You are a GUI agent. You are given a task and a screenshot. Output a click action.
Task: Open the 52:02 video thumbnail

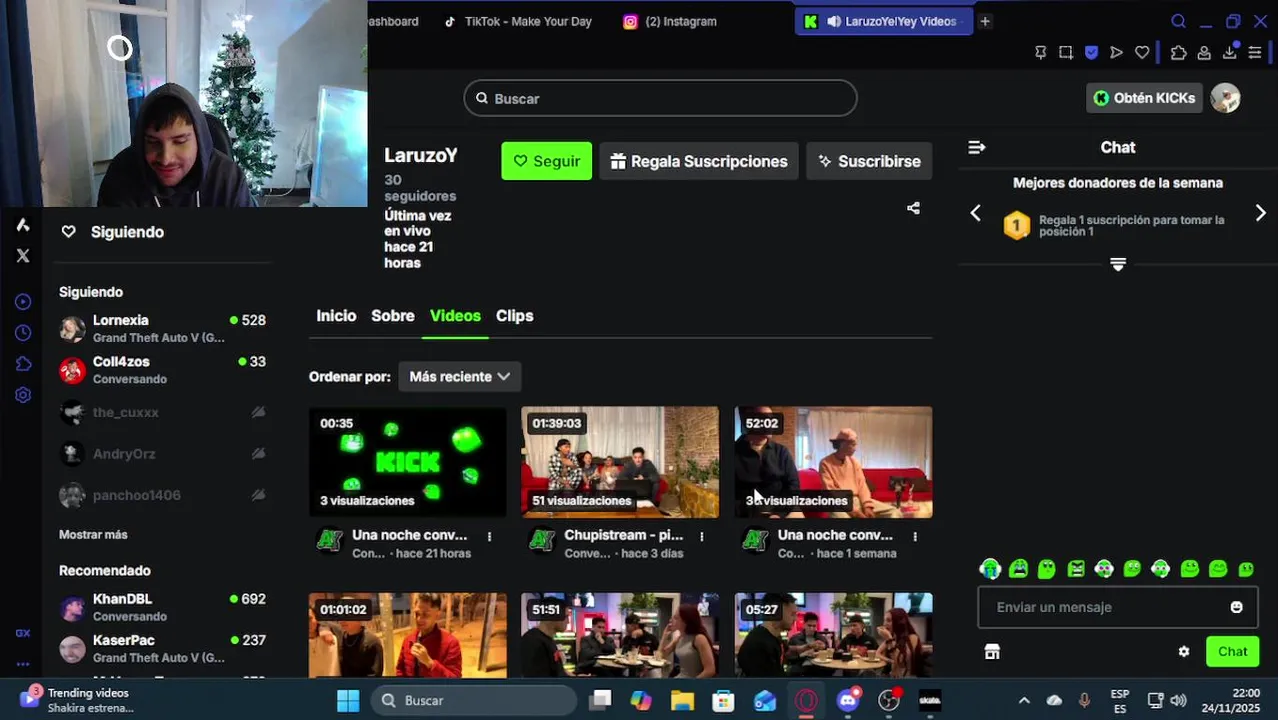[x=833, y=462]
